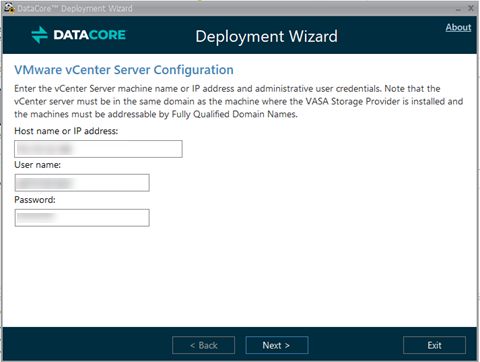
Task: Click the 'Deployment Wizard' header title
Action: pos(266,36)
